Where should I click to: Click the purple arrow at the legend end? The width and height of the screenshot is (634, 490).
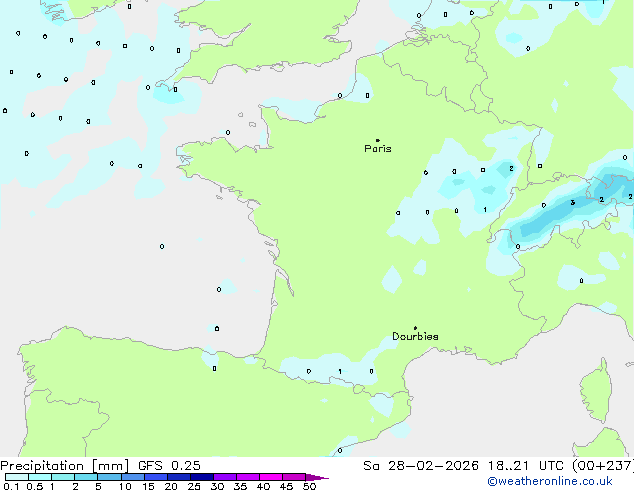point(317,477)
